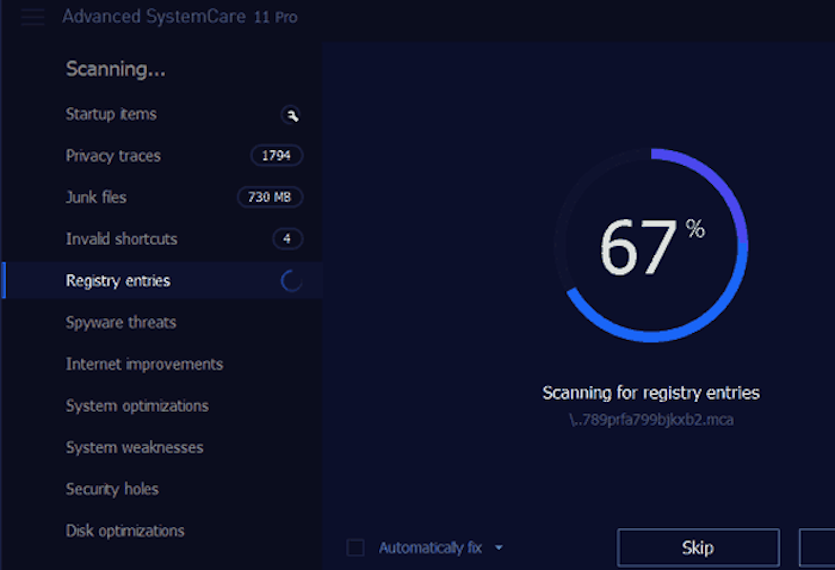Select the Registry entries item
835x570 pixels.
(x=162, y=280)
